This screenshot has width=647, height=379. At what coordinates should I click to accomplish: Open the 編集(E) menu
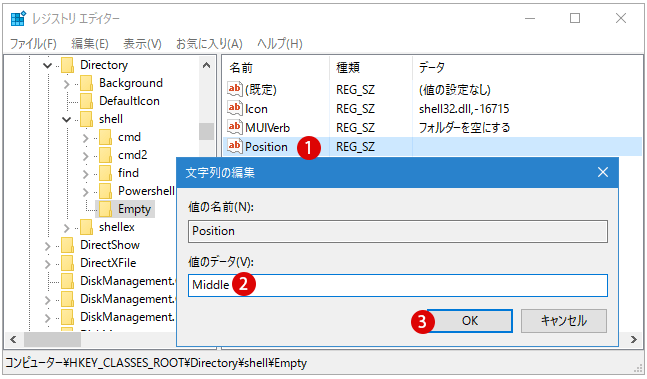(90, 43)
